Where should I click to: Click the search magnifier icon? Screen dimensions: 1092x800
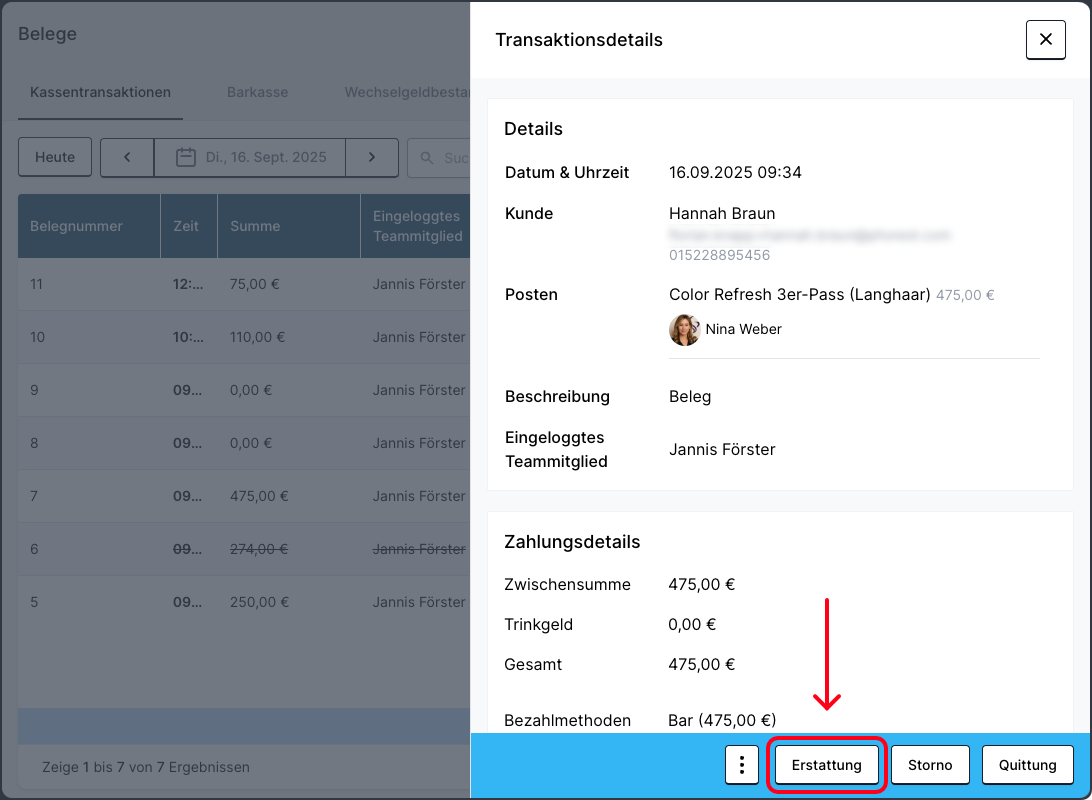[x=427, y=158]
